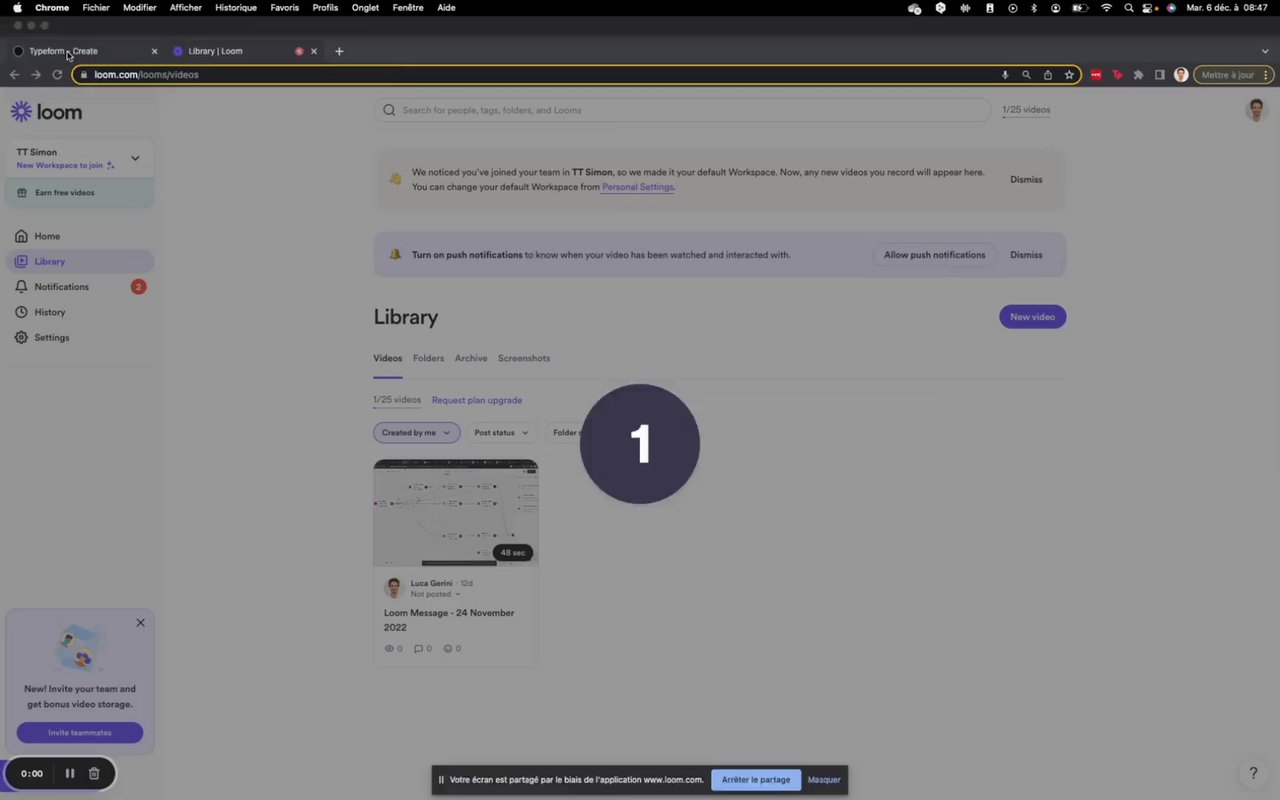Image resolution: width=1280 pixels, height=800 pixels.
Task: Open the Post status filter
Action: 501,433
